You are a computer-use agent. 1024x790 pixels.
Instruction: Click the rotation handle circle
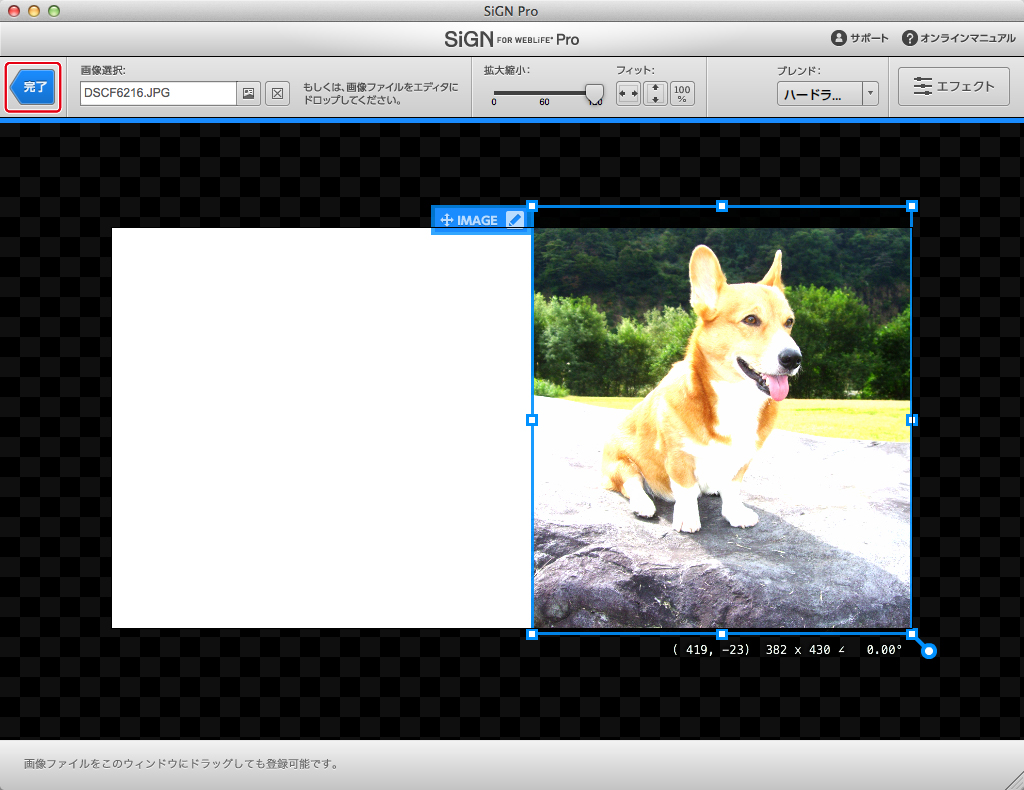929,651
